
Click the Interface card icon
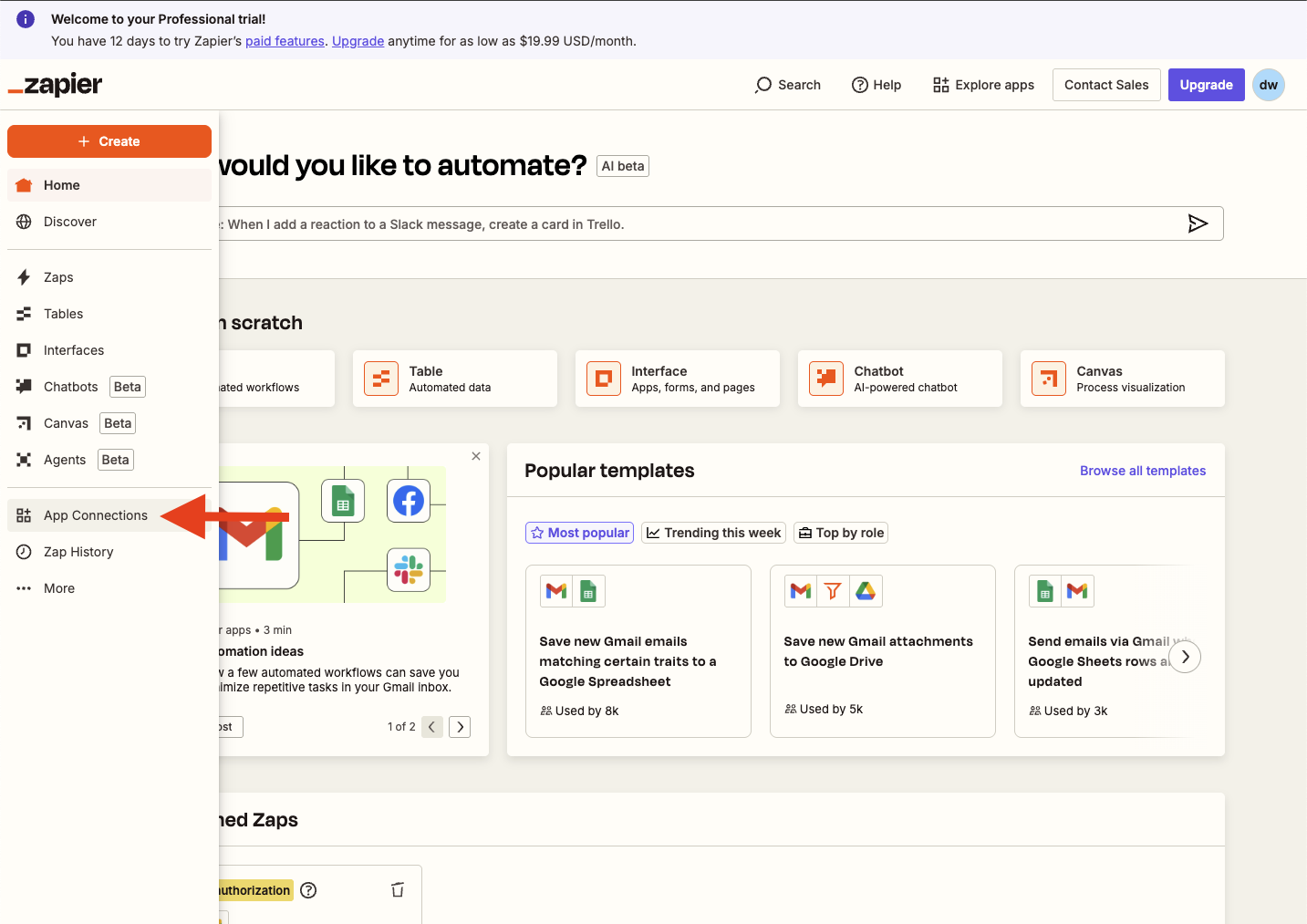(x=604, y=379)
